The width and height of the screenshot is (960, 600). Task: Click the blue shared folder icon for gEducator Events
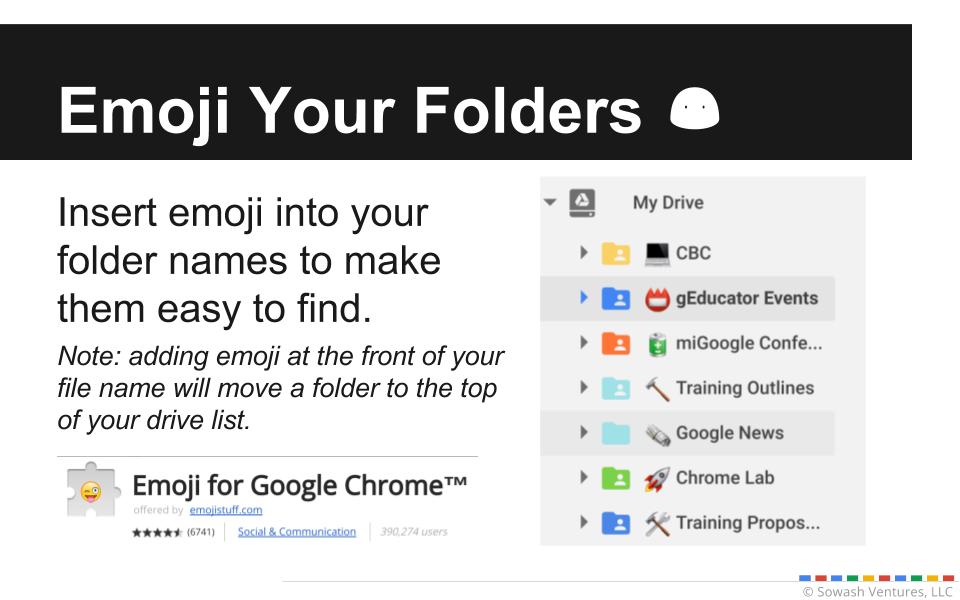point(615,298)
